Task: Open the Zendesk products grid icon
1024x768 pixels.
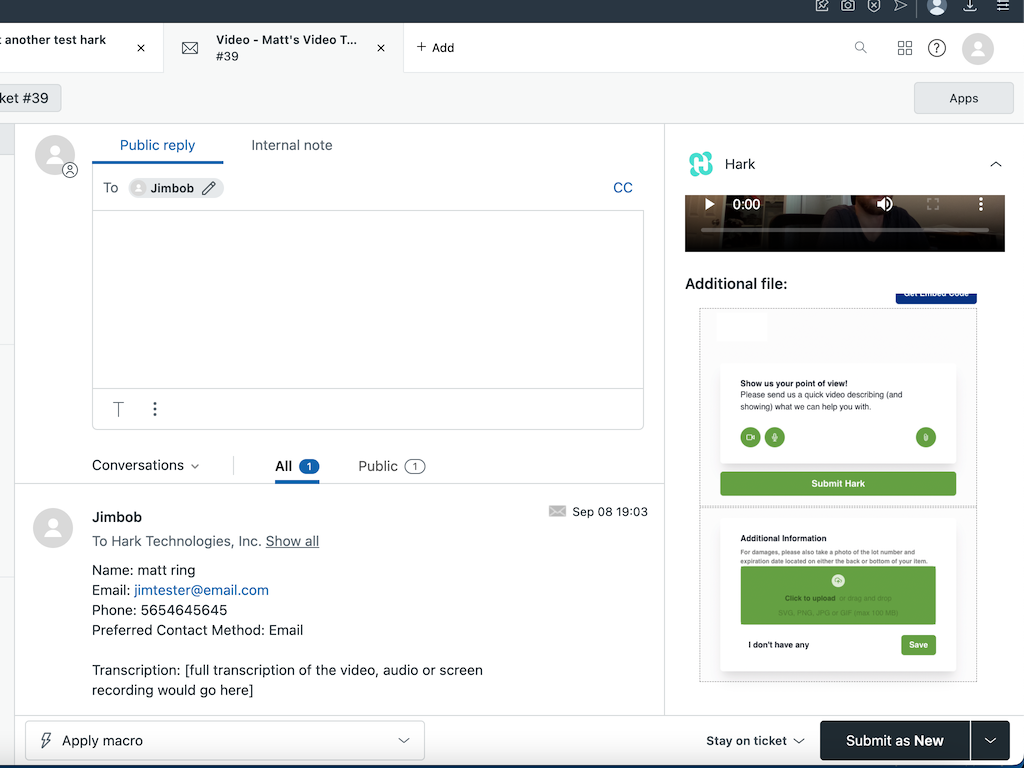Action: pos(905,48)
